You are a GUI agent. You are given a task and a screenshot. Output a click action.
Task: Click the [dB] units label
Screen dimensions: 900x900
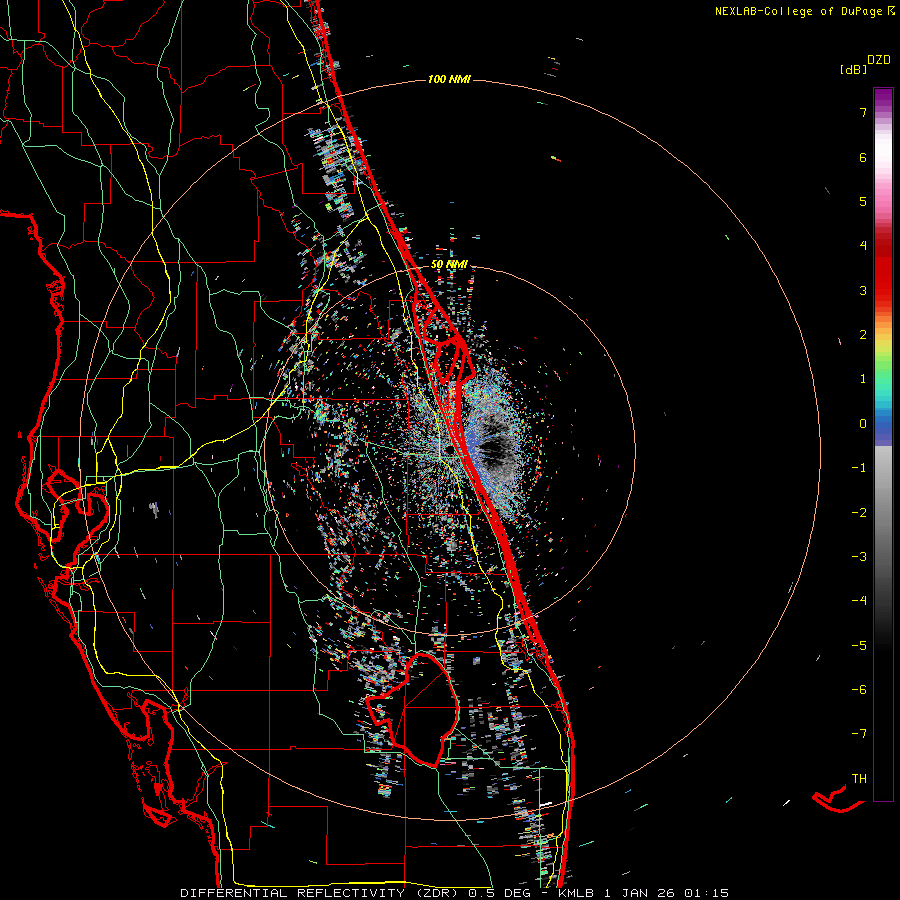[853, 70]
